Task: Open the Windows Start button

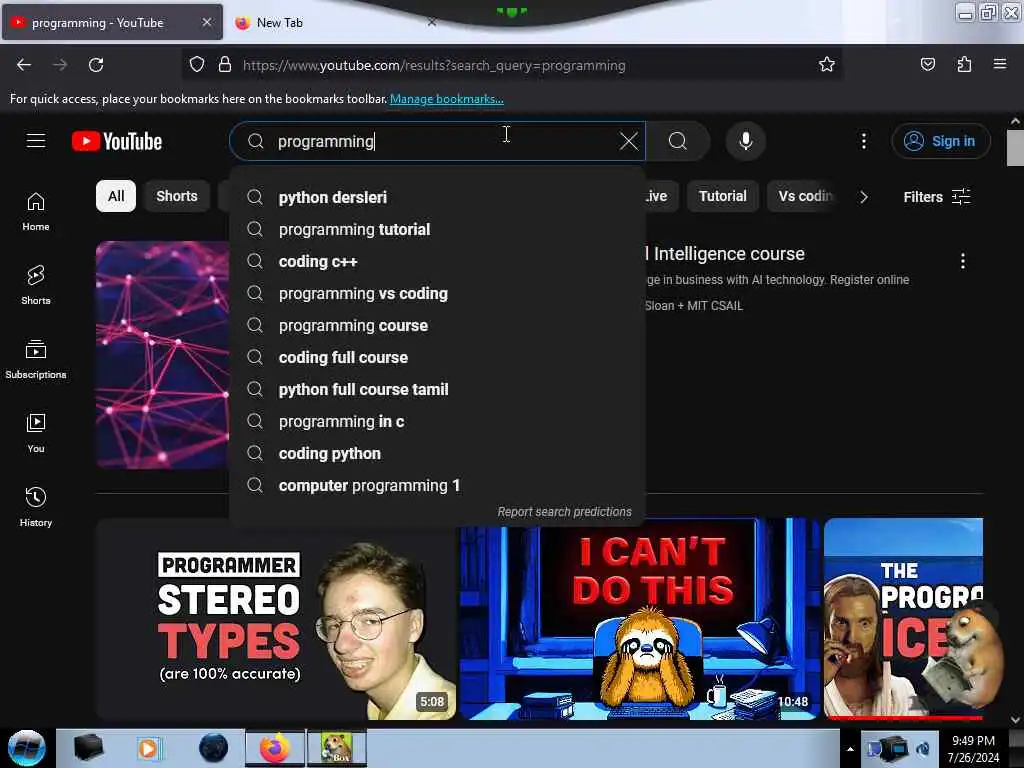Action: 27,748
